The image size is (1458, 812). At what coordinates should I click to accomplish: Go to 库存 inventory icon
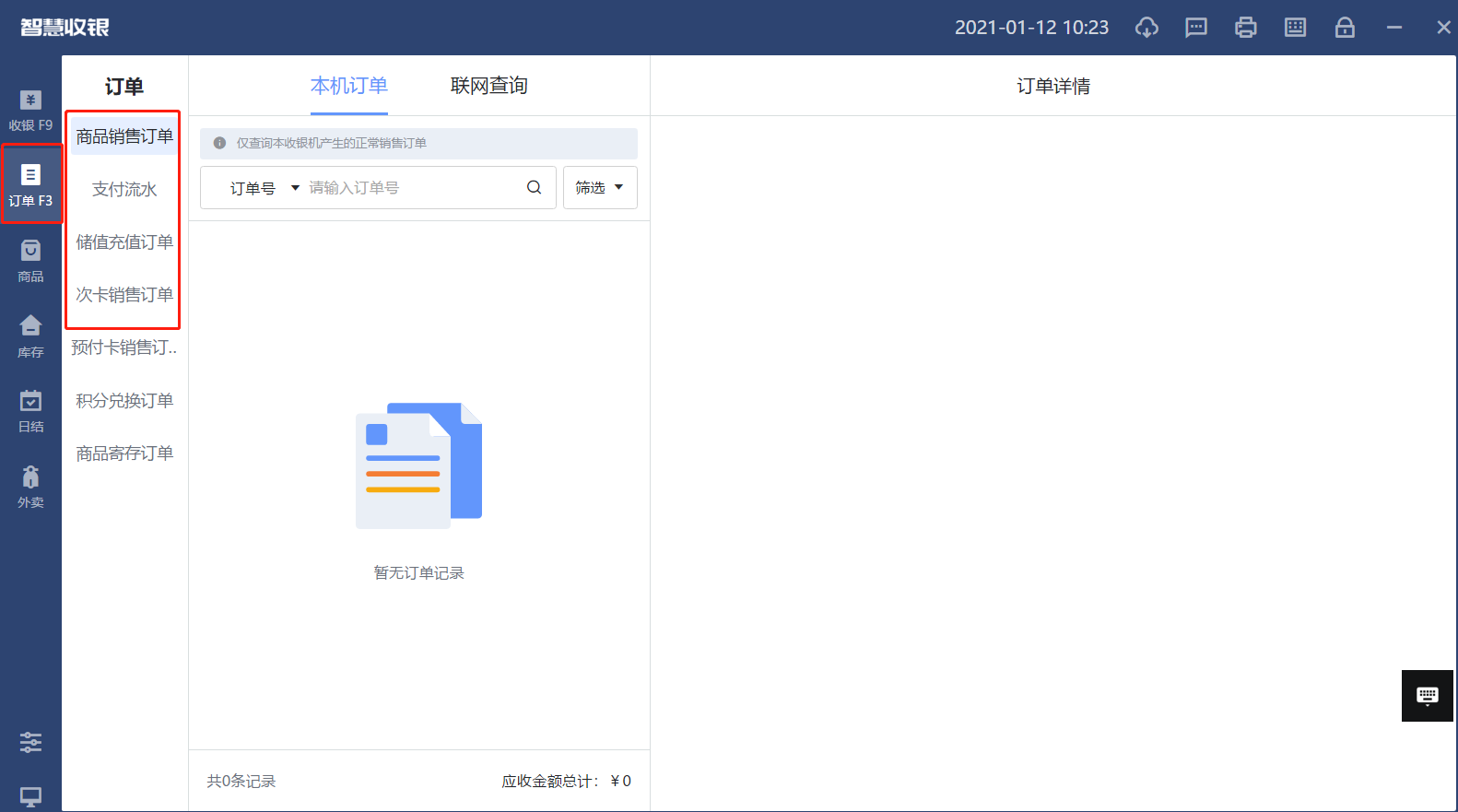[x=30, y=336]
